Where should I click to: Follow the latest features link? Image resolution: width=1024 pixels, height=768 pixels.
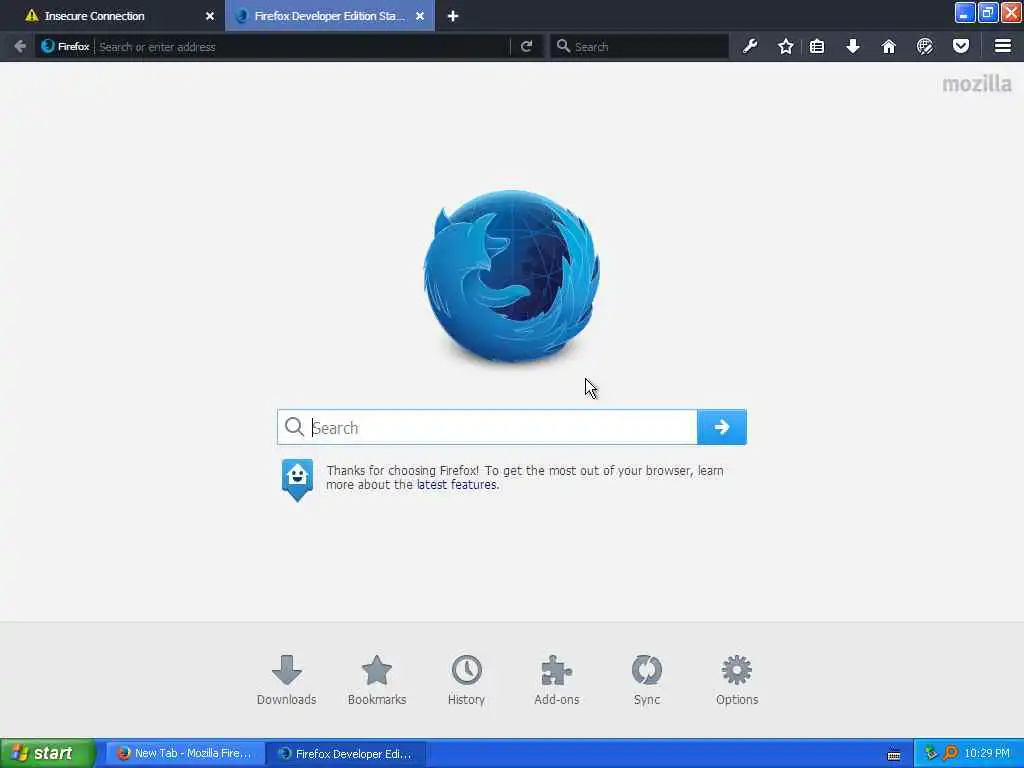click(x=456, y=485)
